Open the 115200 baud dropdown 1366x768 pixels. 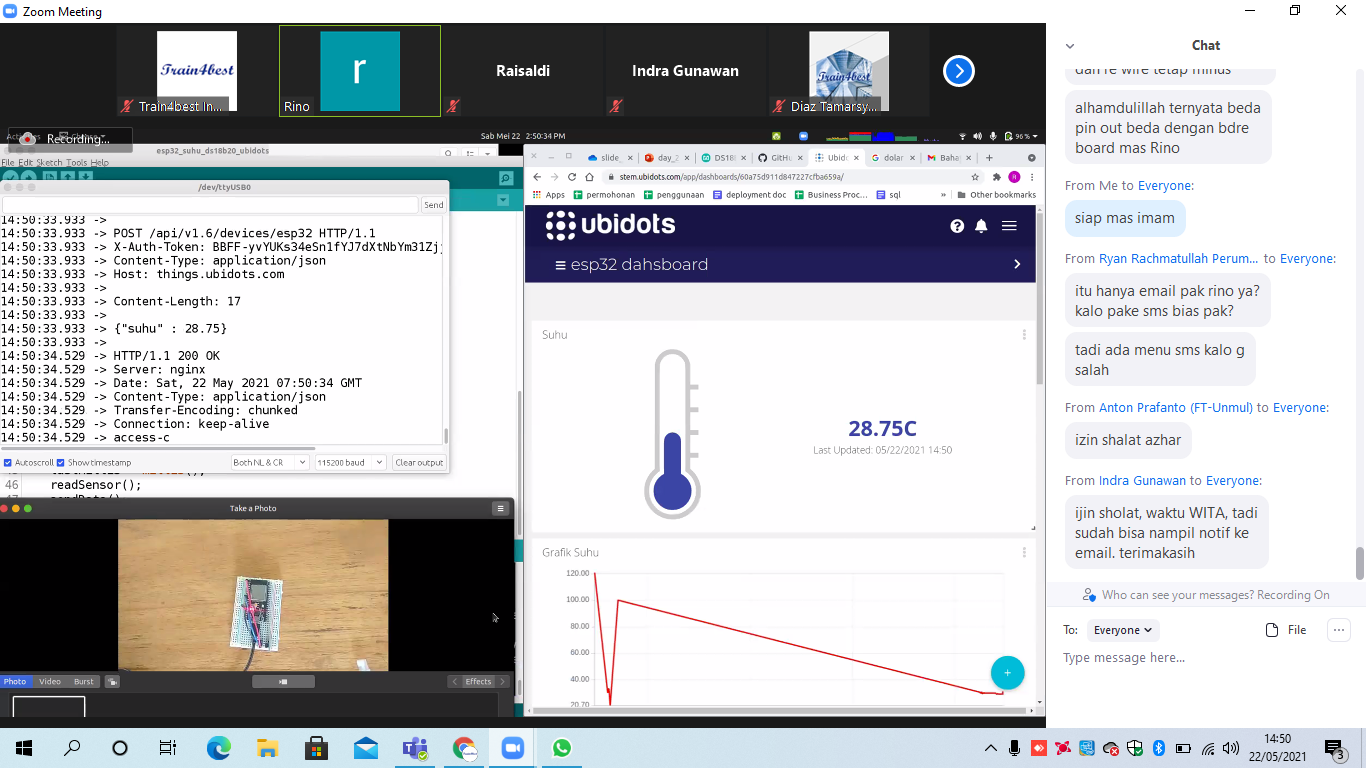point(349,463)
